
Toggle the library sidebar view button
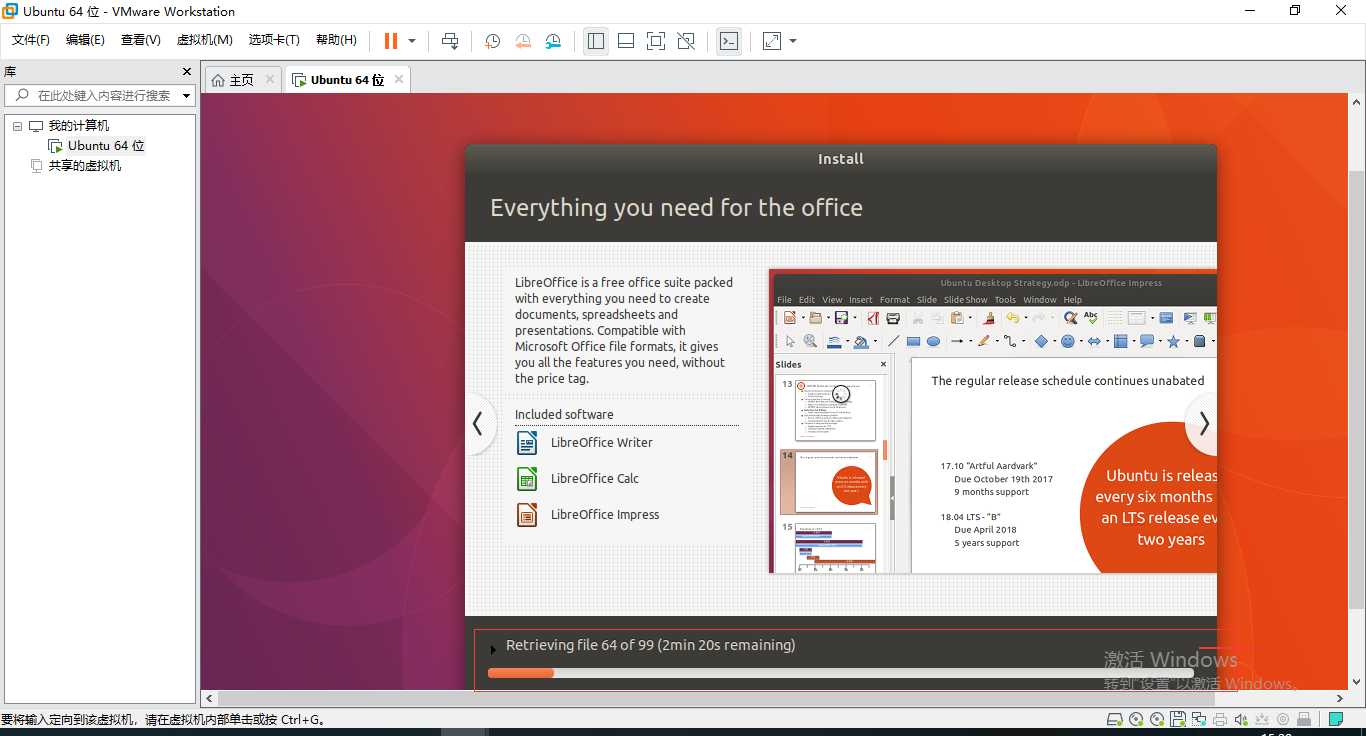coord(596,41)
